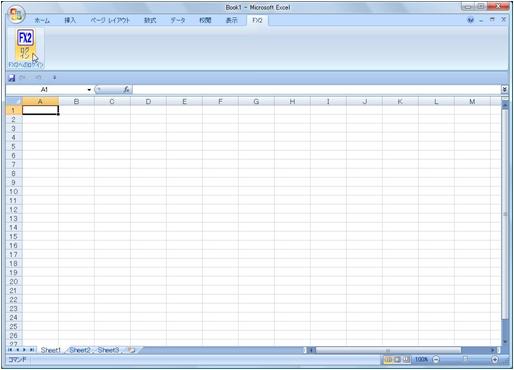Switch to the ホーム ribbon tab
The height and width of the screenshot is (370, 514).
[42, 20]
